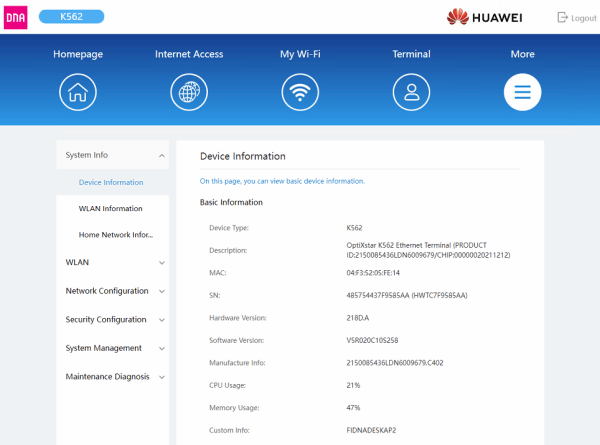Log out using the Logout link
Screen dimensions: 600x445
pos(584,18)
